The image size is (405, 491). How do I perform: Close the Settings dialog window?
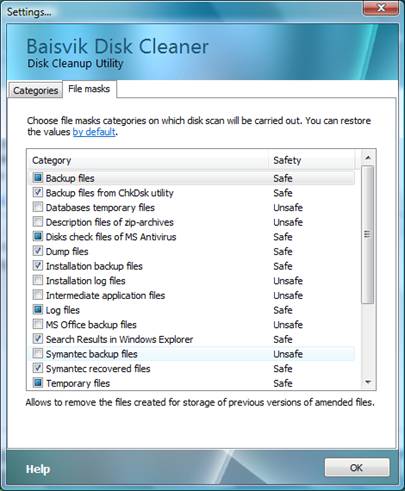[381, 8]
